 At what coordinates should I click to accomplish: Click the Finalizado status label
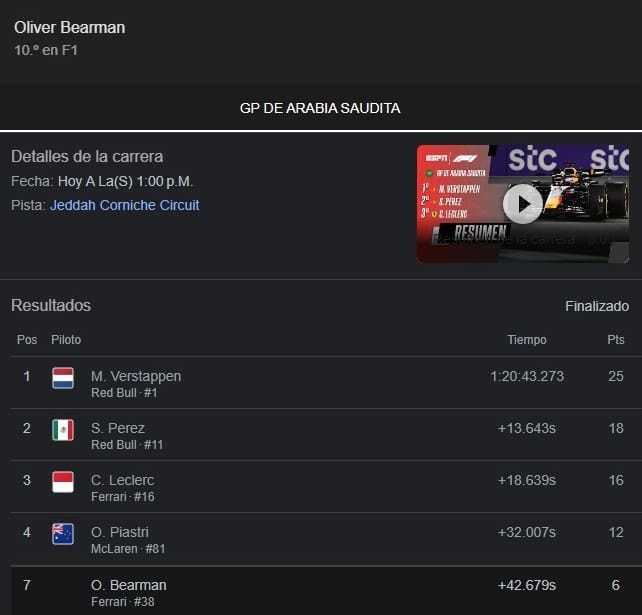pos(597,306)
